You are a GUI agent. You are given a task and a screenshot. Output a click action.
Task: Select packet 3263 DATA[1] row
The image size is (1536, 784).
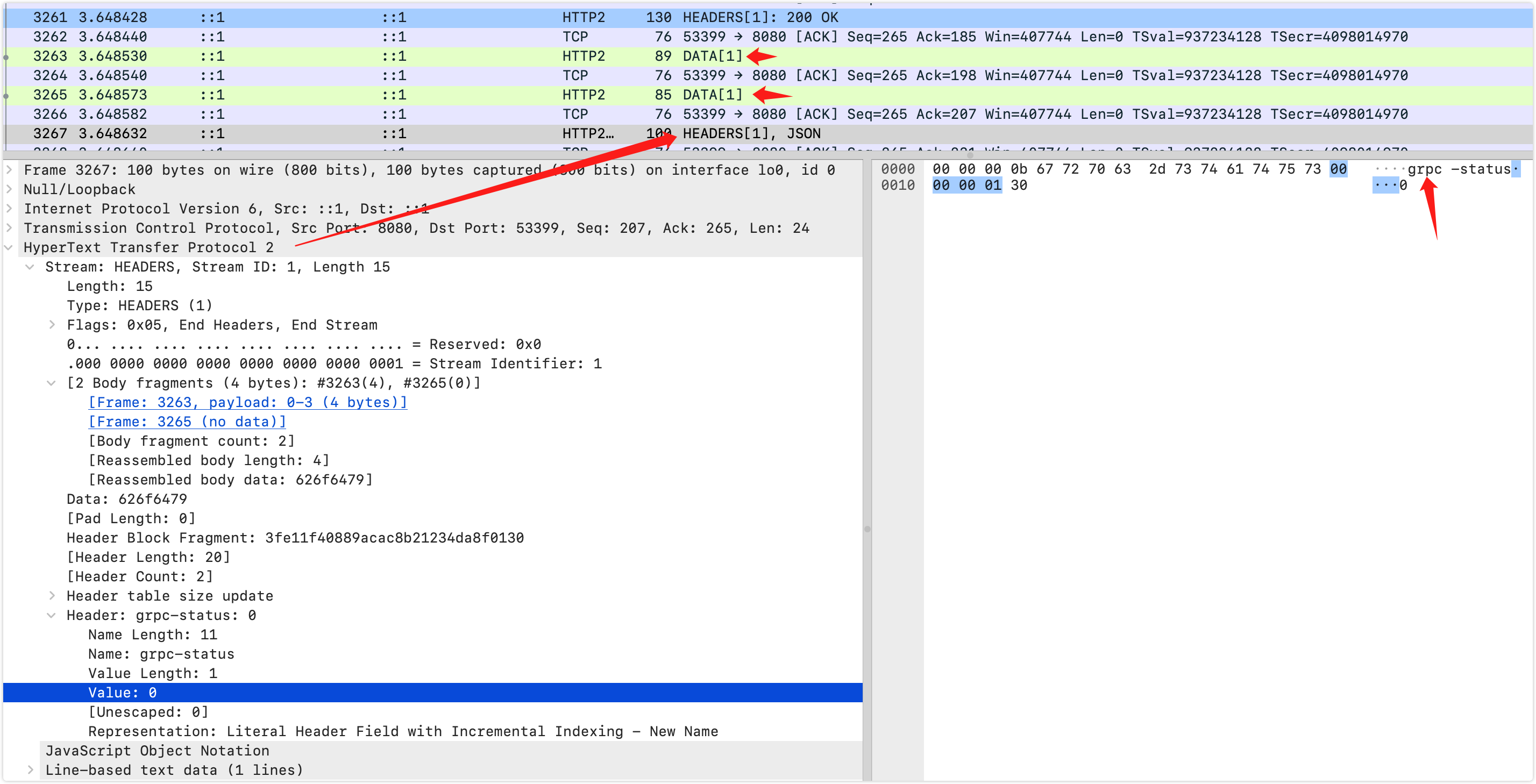click(712, 56)
